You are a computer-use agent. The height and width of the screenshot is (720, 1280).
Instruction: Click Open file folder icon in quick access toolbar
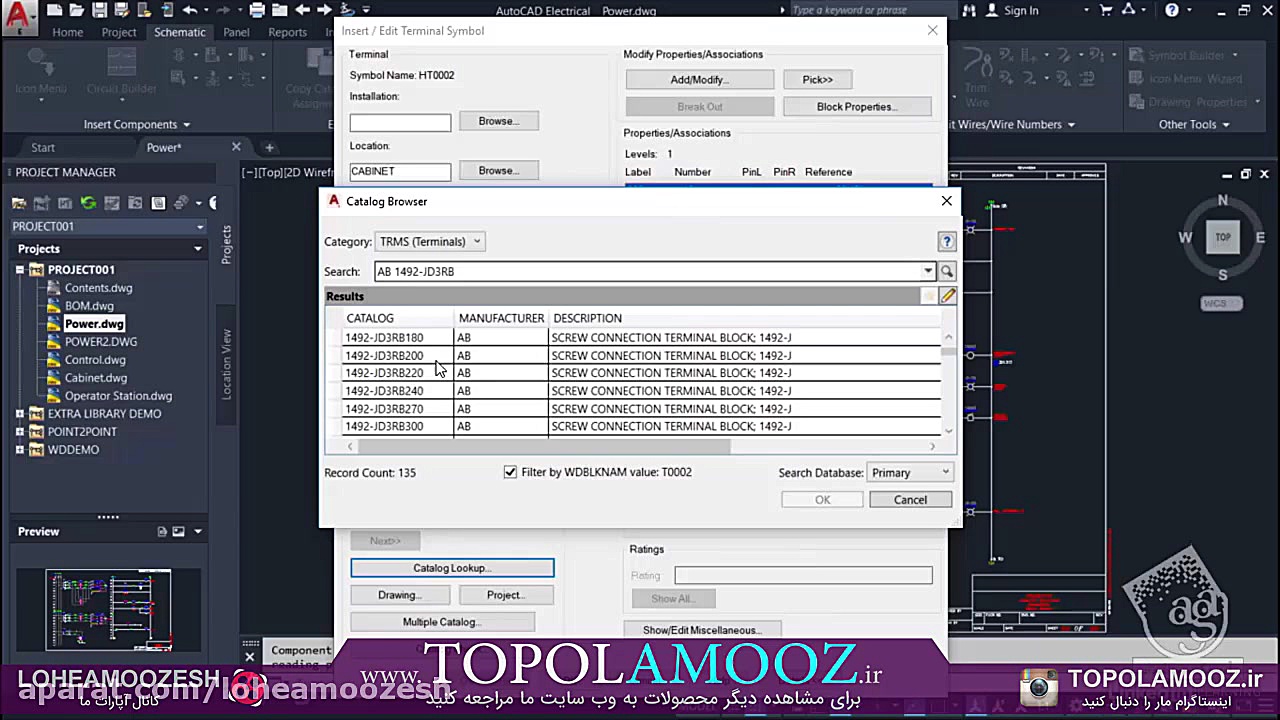tap(77, 10)
